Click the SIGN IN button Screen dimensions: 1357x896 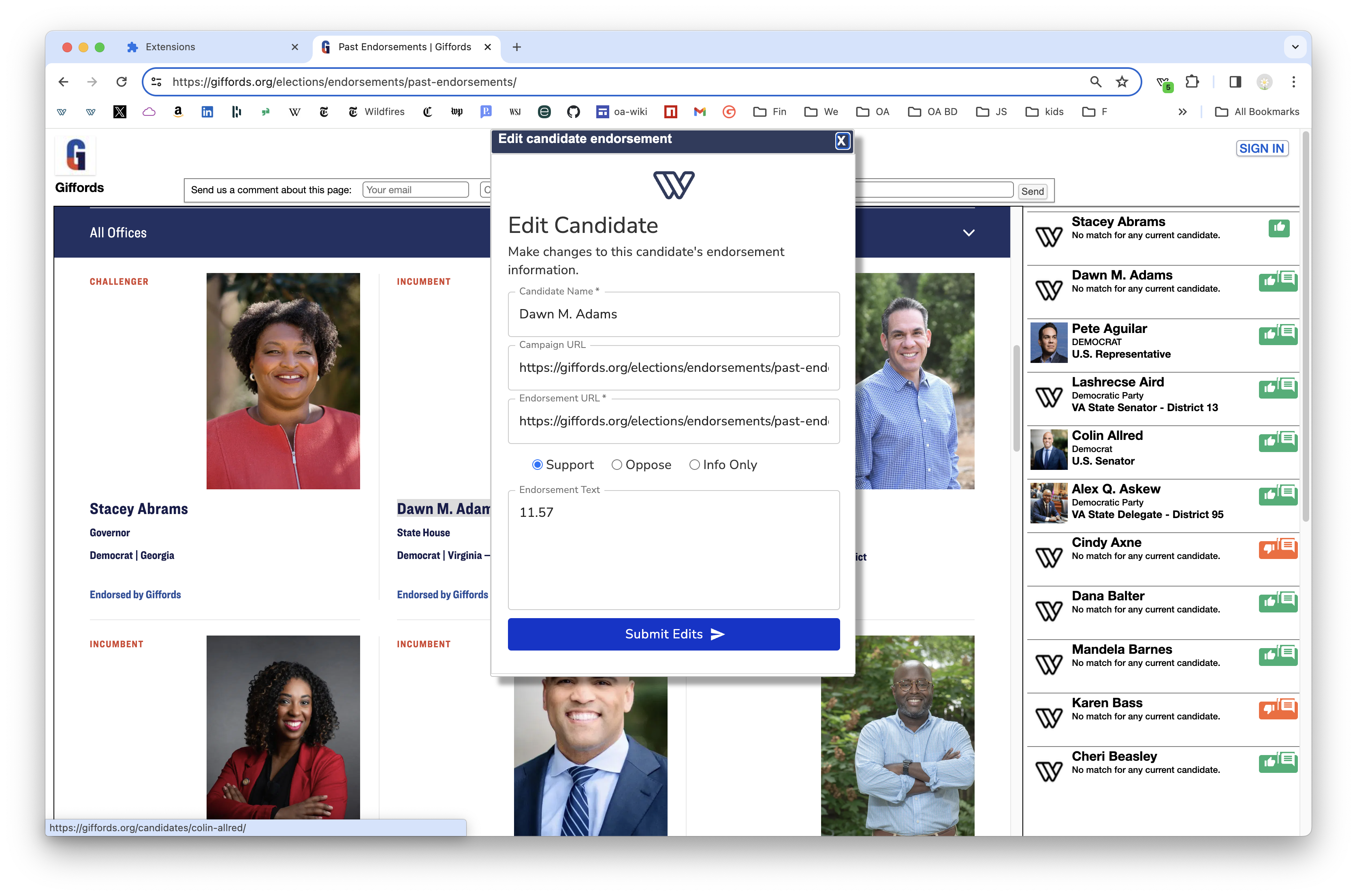[1261, 149]
